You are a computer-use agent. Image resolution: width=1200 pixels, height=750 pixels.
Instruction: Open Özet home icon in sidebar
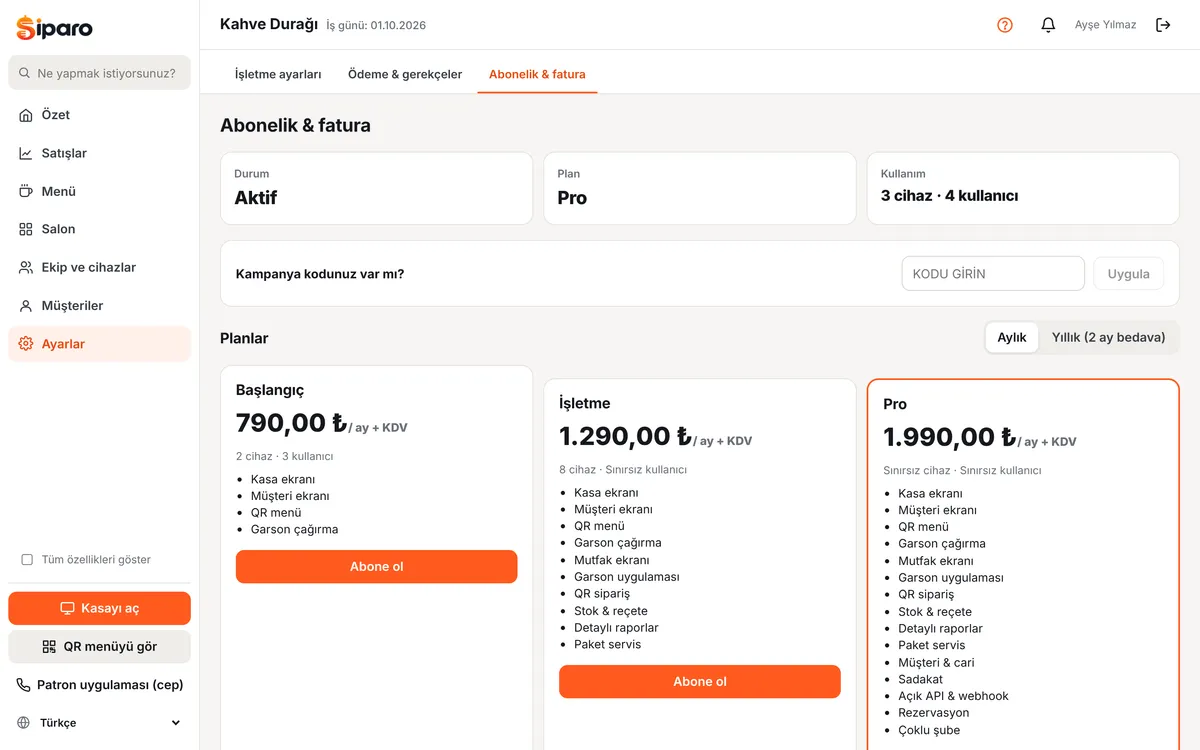(x=26, y=115)
